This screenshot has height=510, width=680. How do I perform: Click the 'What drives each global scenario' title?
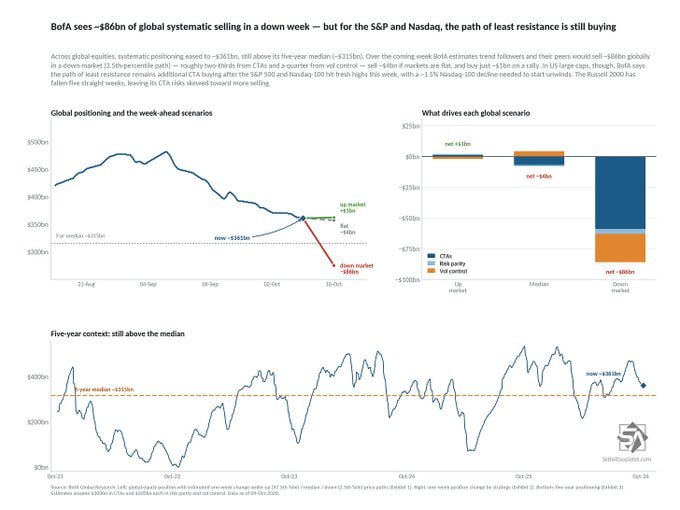(x=476, y=113)
